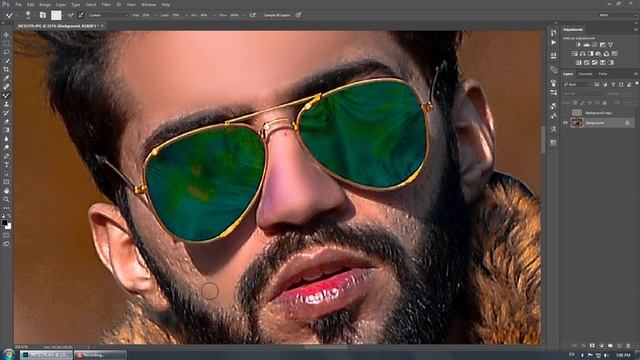Toggle pixel layer filter in Layers panel
Image resolution: width=640 pixels, height=360 pixels.
pyautogui.click(x=597, y=84)
